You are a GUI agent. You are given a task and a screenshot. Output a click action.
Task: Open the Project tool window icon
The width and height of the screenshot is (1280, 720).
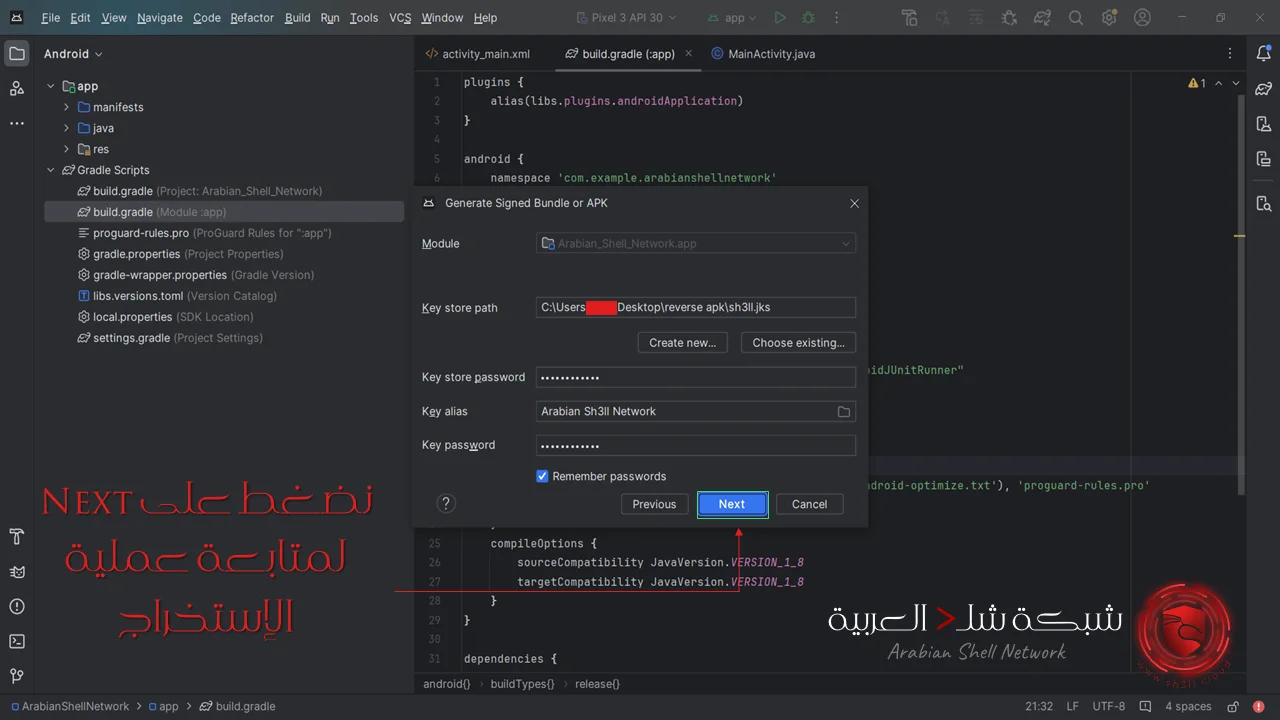pos(17,54)
